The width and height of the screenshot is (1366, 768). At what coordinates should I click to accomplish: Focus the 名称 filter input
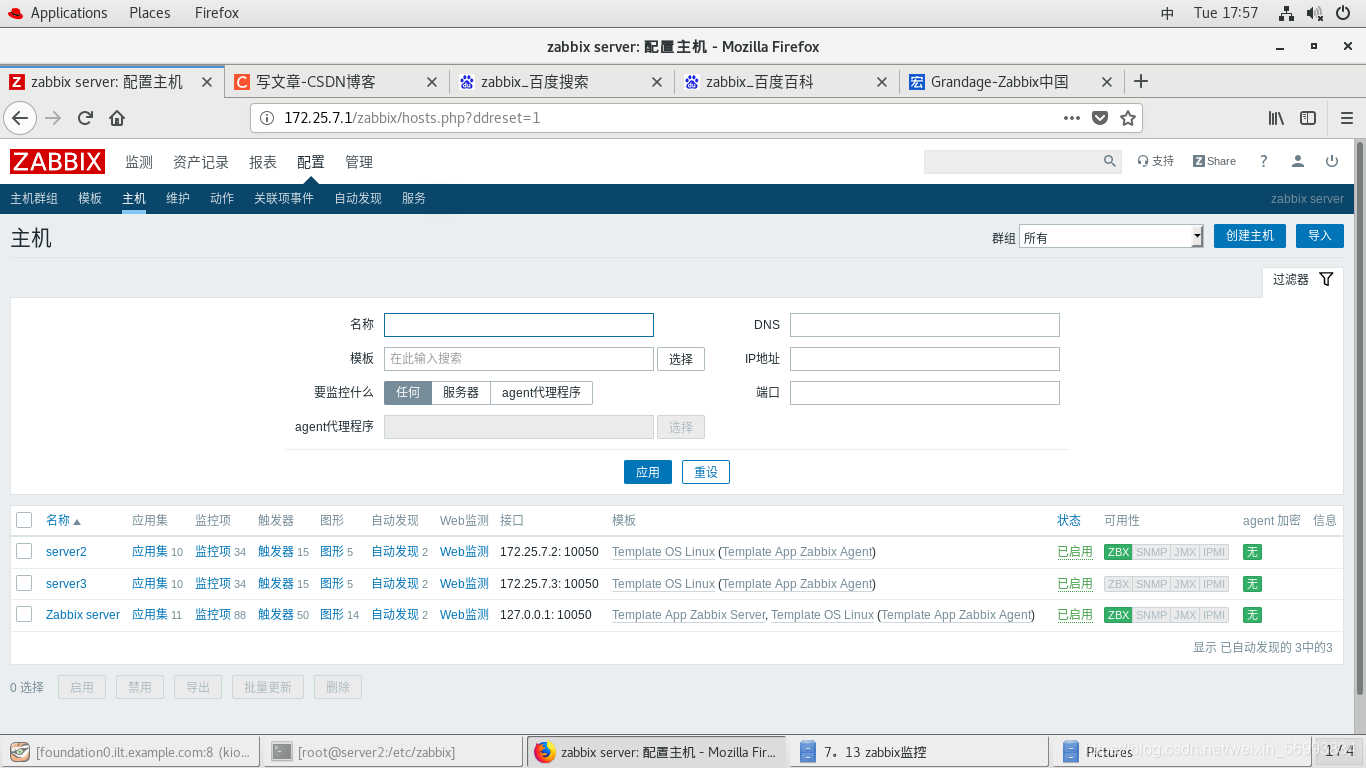(519, 325)
